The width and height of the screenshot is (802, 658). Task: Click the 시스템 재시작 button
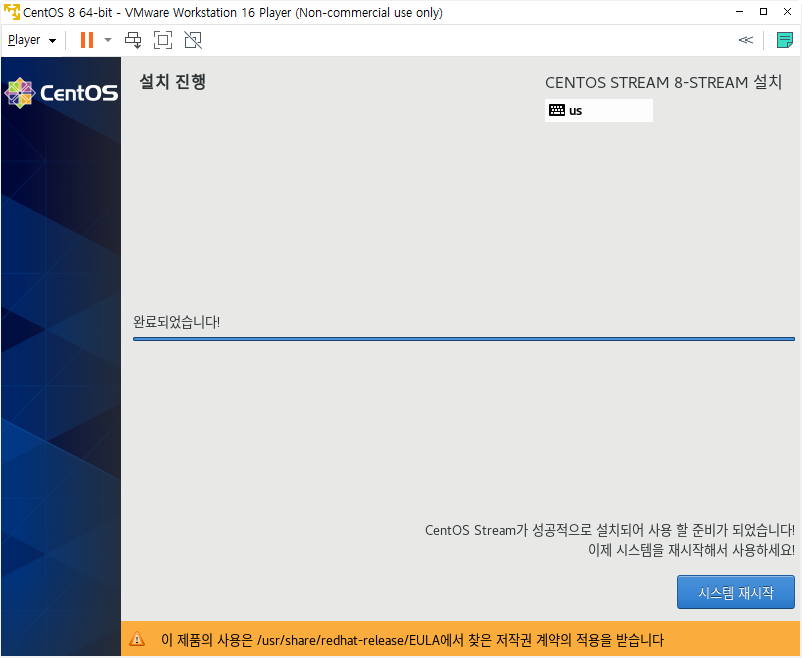[736, 593]
